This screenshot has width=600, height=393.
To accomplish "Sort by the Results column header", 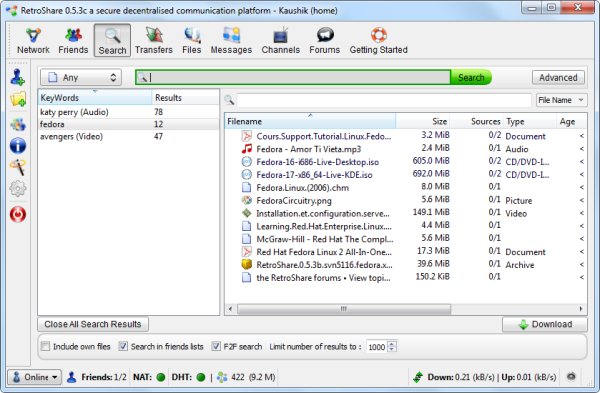I will coord(186,98).
